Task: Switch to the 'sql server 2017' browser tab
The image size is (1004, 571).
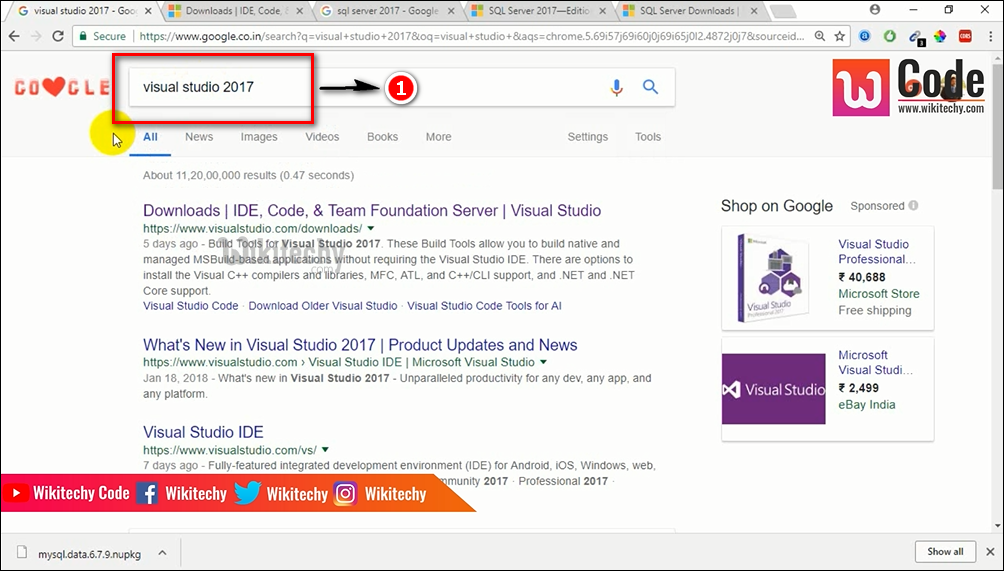Action: pyautogui.click(x=386, y=11)
